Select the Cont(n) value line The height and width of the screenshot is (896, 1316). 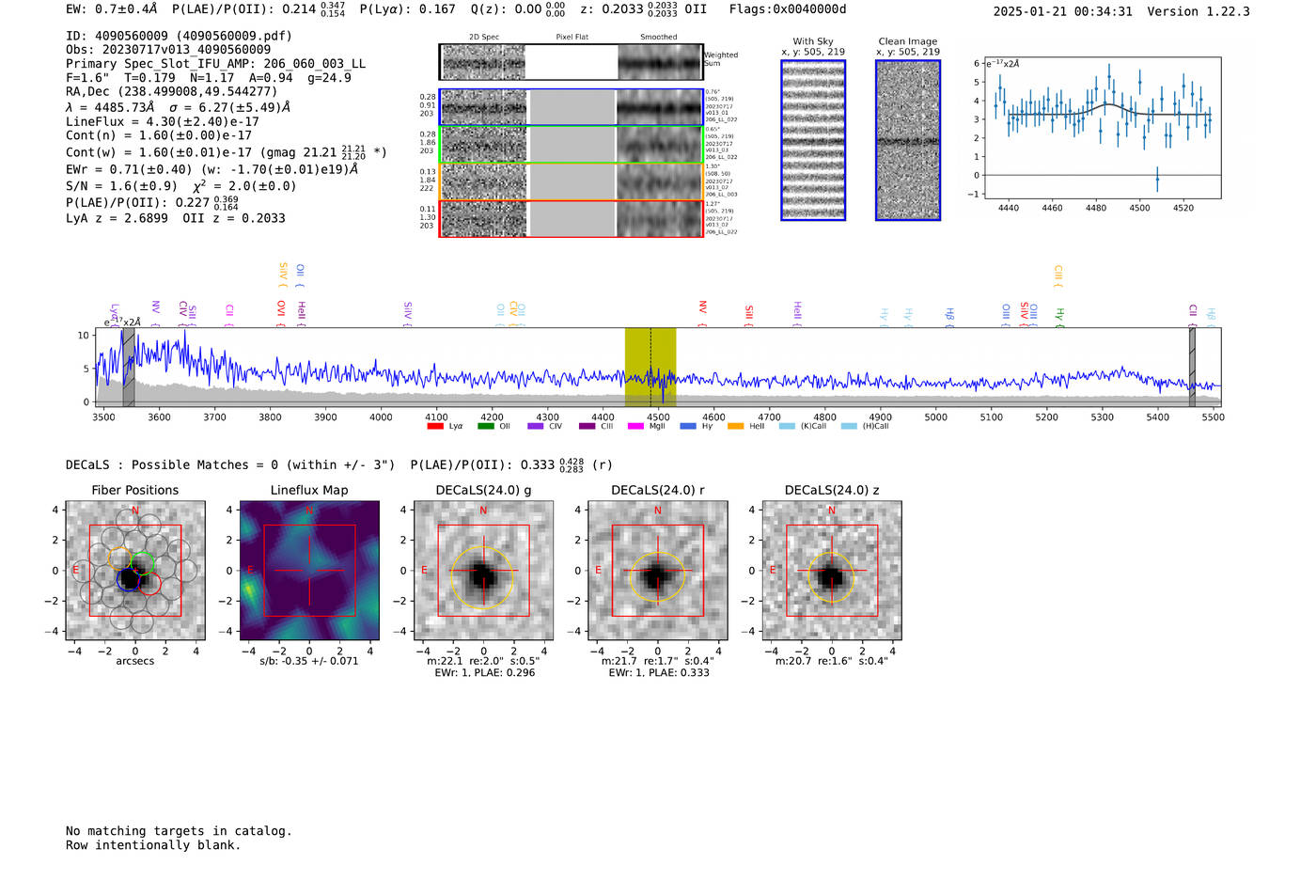[159, 135]
